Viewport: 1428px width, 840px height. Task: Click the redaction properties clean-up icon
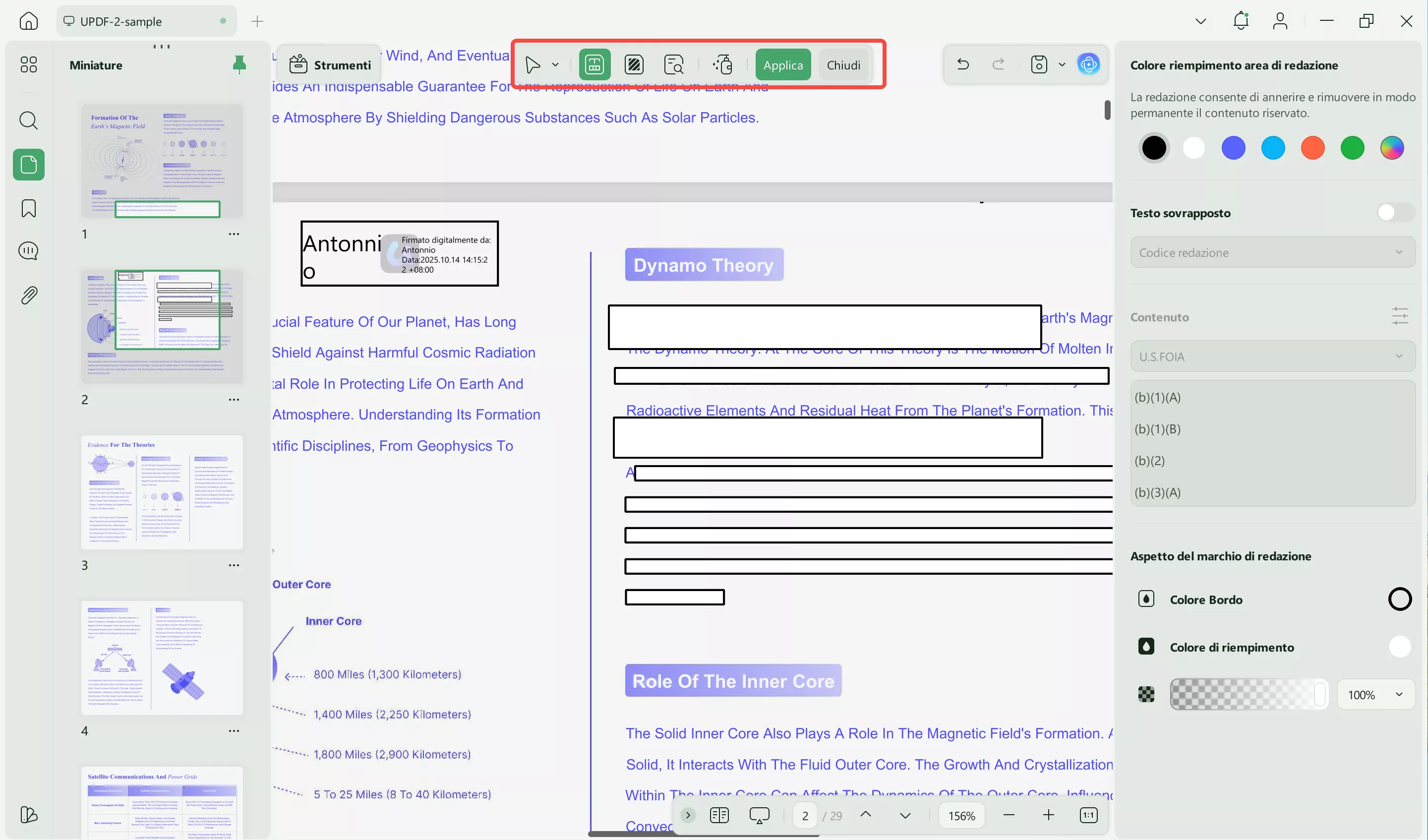pyautogui.click(x=723, y=64)
